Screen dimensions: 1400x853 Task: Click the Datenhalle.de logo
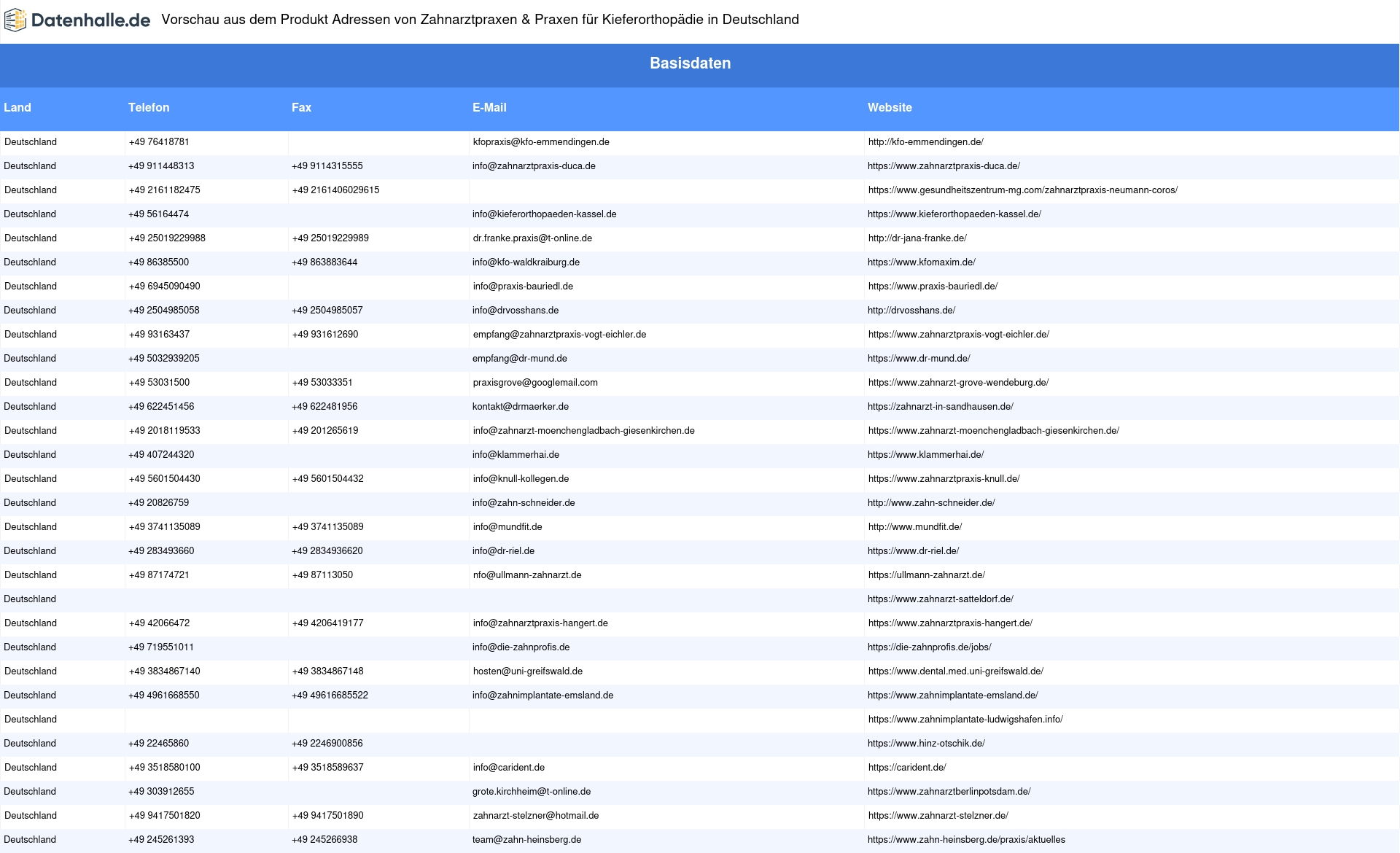point(77,20)
